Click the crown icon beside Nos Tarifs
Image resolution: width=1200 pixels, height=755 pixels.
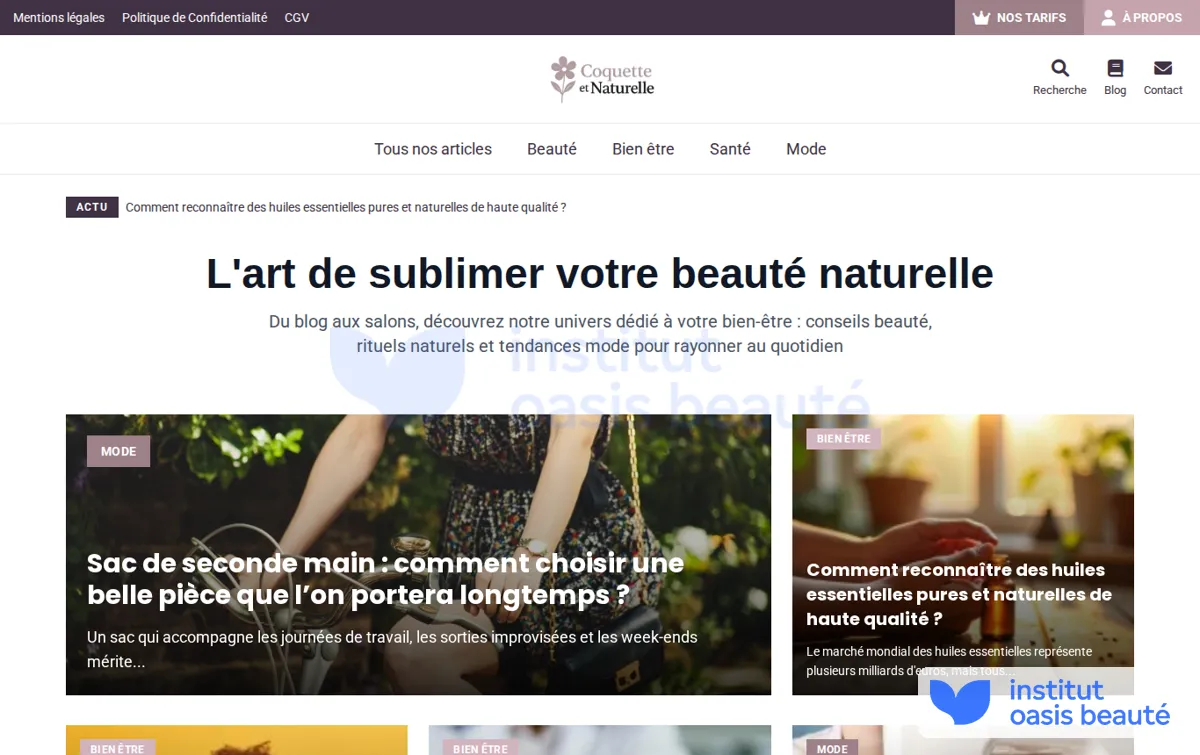[x=981, y=18]
